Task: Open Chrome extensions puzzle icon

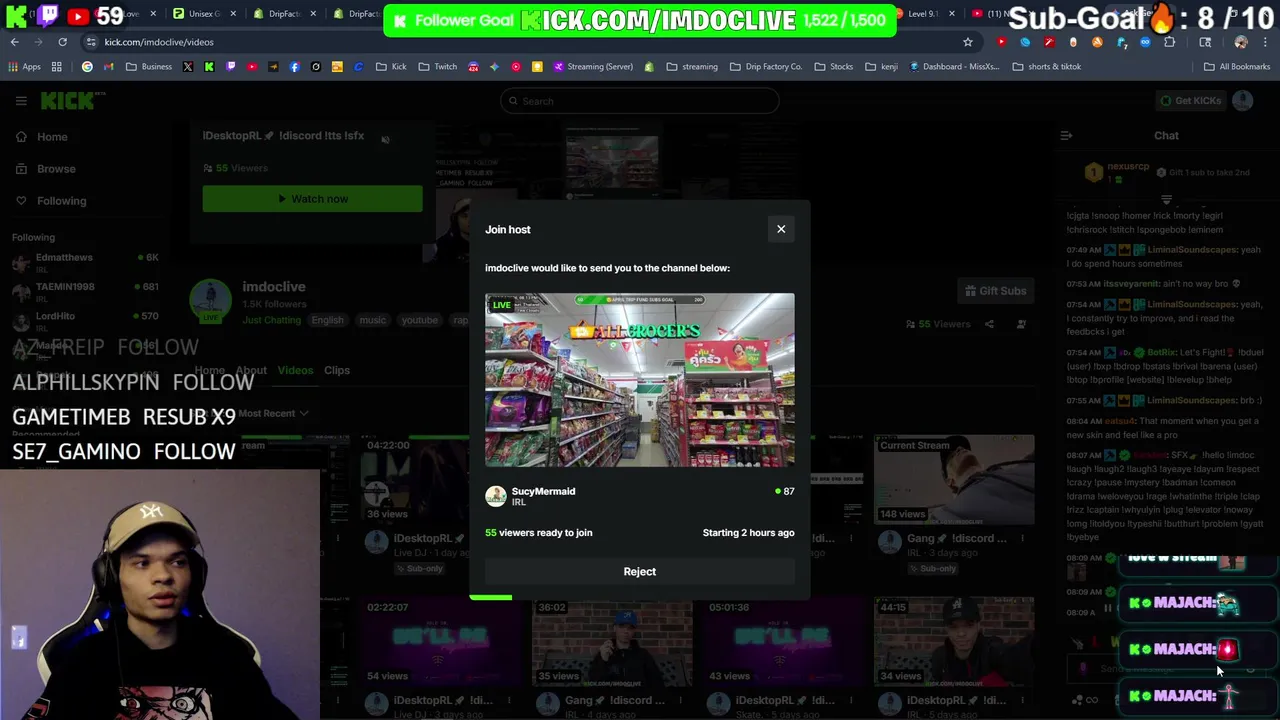Action: [1169, 42]
